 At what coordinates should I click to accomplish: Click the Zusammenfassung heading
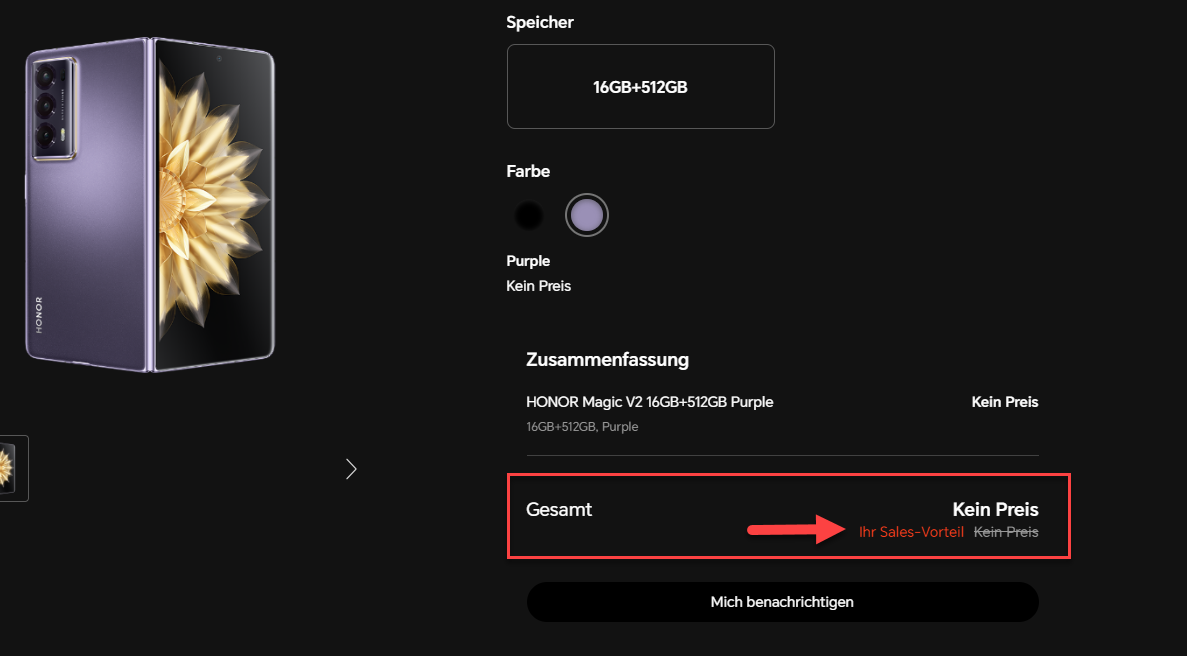pyautogui.click(x=607, y=360)
